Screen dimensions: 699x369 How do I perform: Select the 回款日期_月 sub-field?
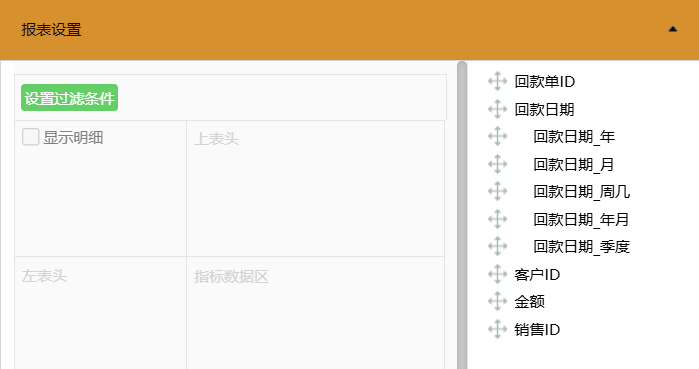574,164
